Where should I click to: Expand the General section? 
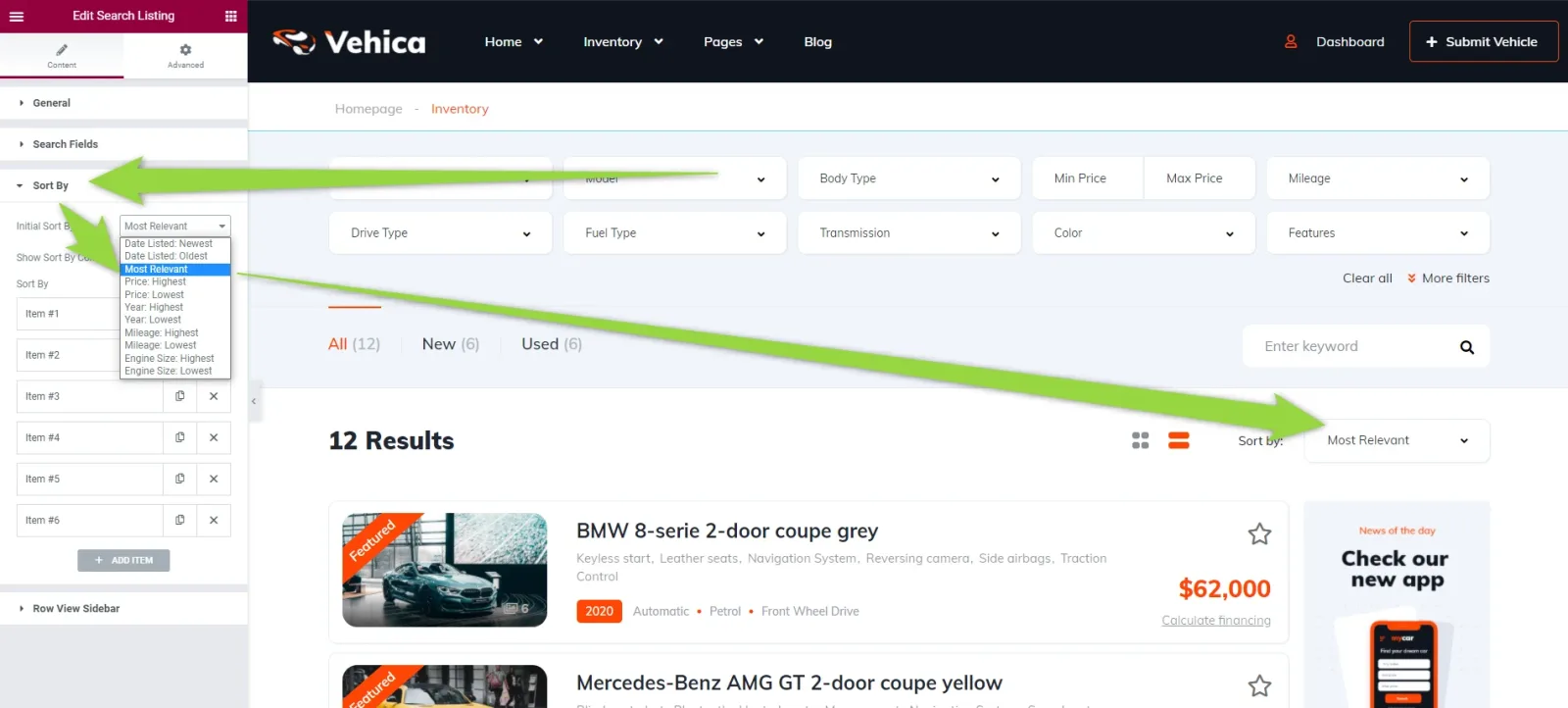click(x=123, y=103)
